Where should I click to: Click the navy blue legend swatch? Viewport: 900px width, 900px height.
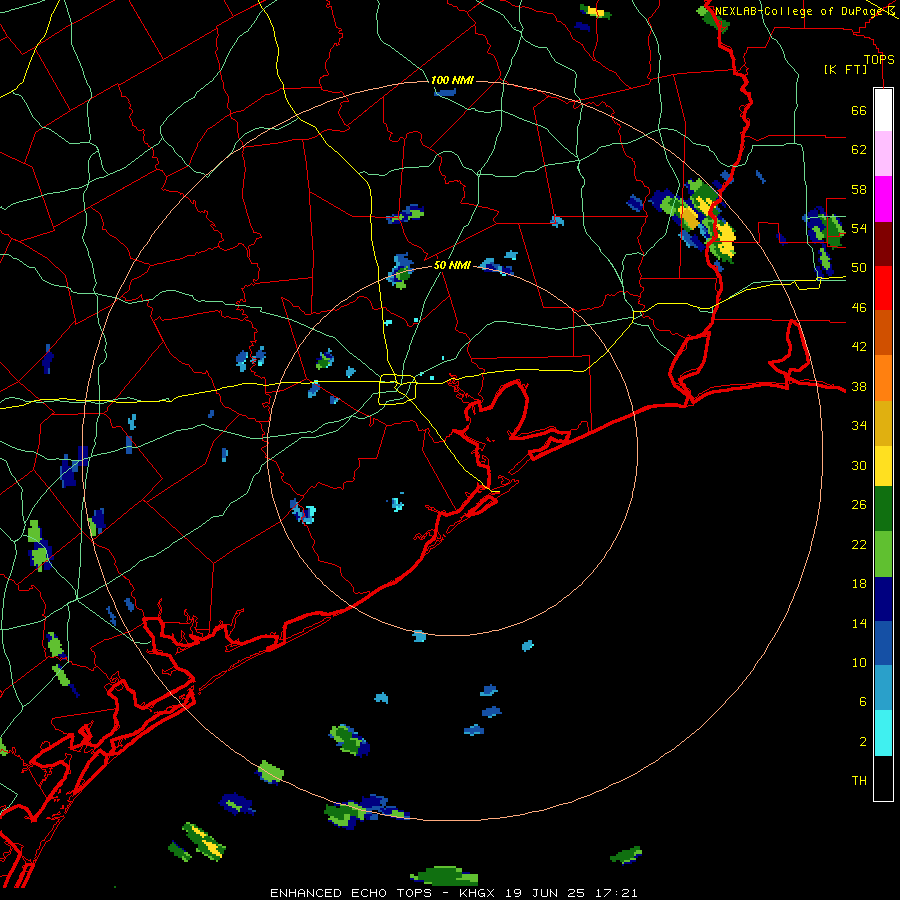(883, 599)
